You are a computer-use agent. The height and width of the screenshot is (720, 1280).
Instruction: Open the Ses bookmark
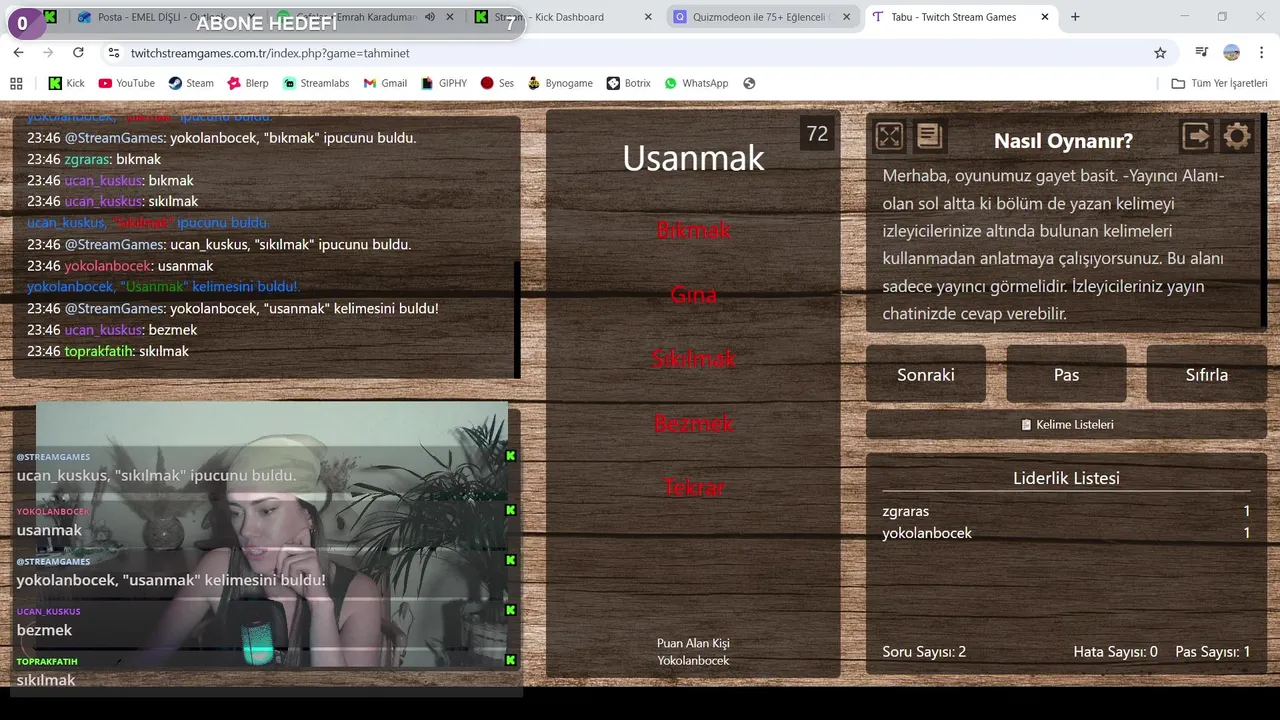pos(497,83)
